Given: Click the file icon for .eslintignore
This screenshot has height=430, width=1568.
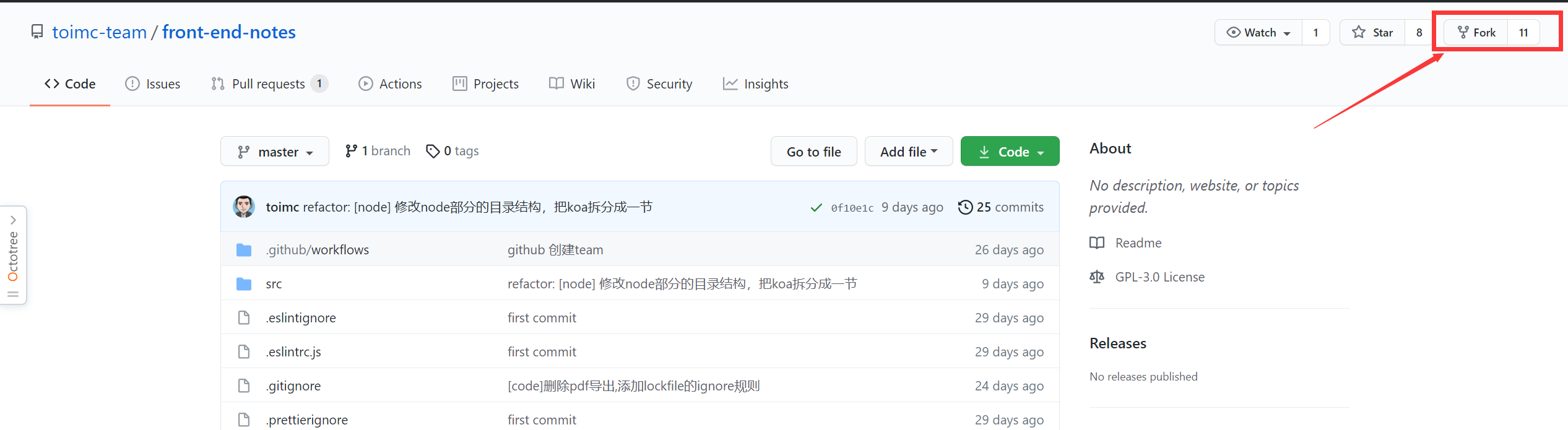Looking at the screenshot, I should (x=244, y=318).
